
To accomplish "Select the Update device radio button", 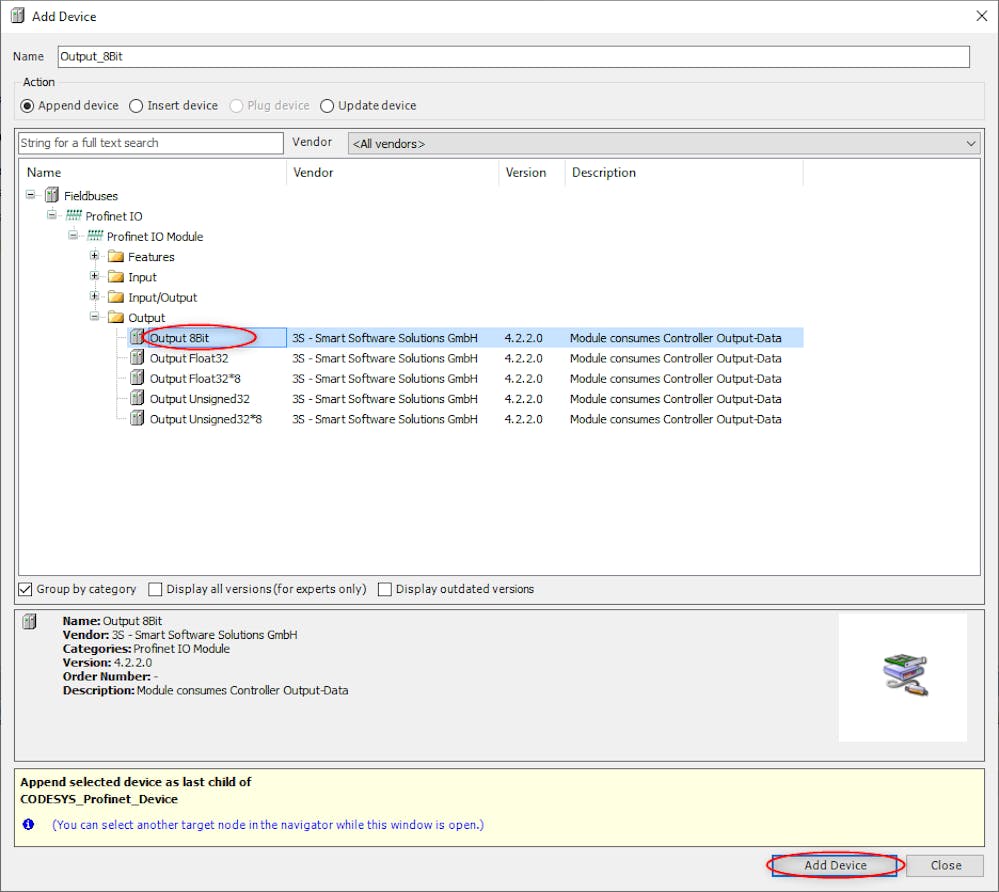I will click(x=327, y=106).
